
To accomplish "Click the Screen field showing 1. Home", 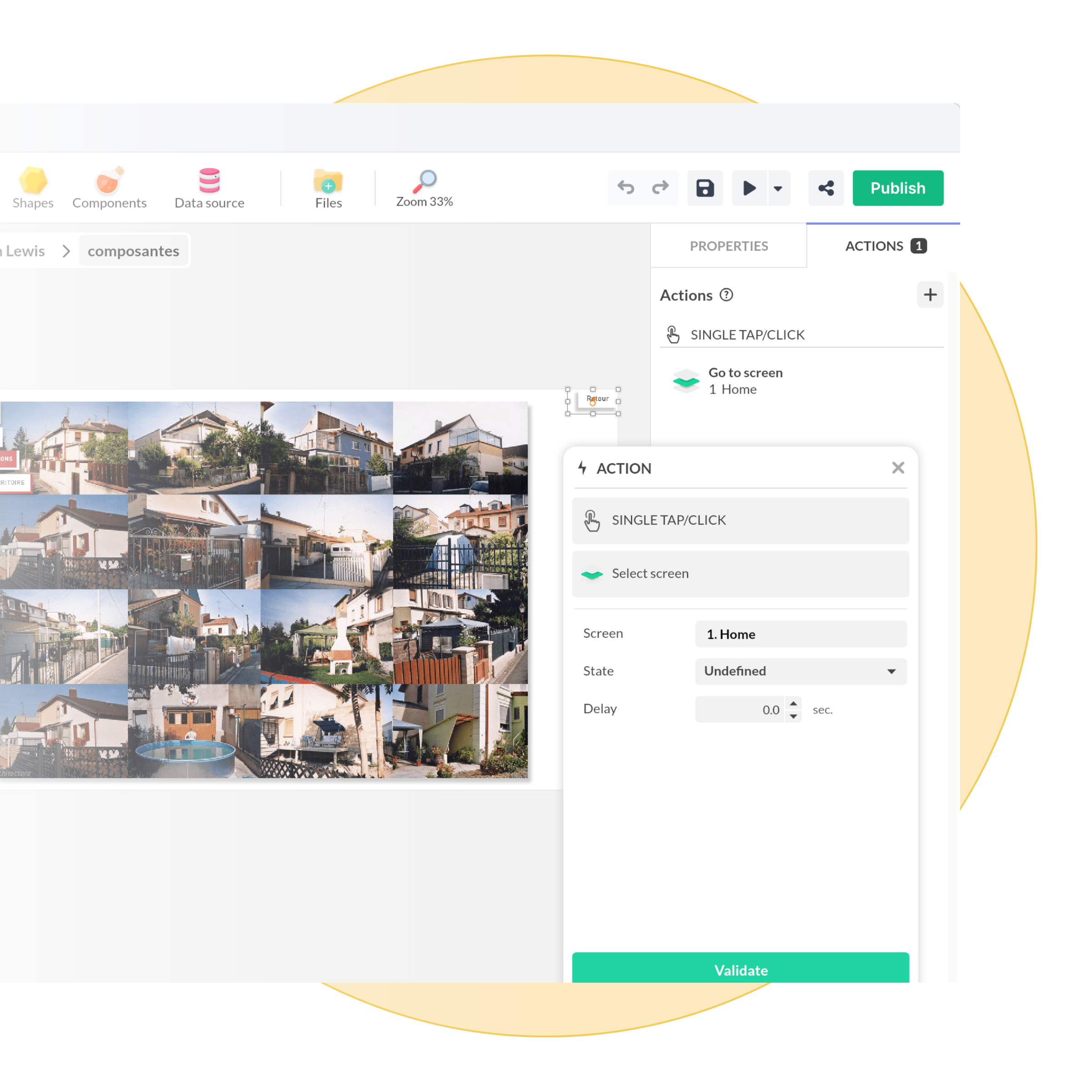I will pos(800,634).
